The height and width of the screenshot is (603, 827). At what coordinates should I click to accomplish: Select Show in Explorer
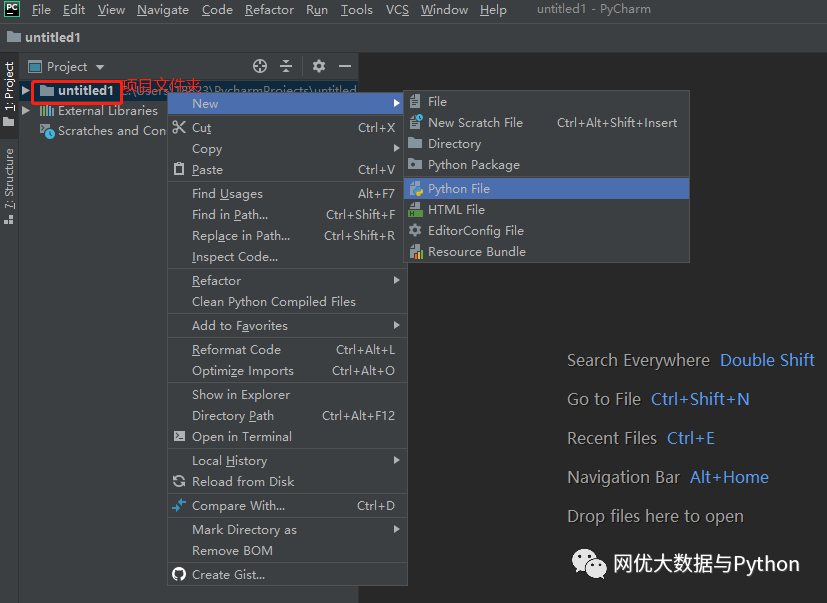pyautogui.click(x=287, y=395)
